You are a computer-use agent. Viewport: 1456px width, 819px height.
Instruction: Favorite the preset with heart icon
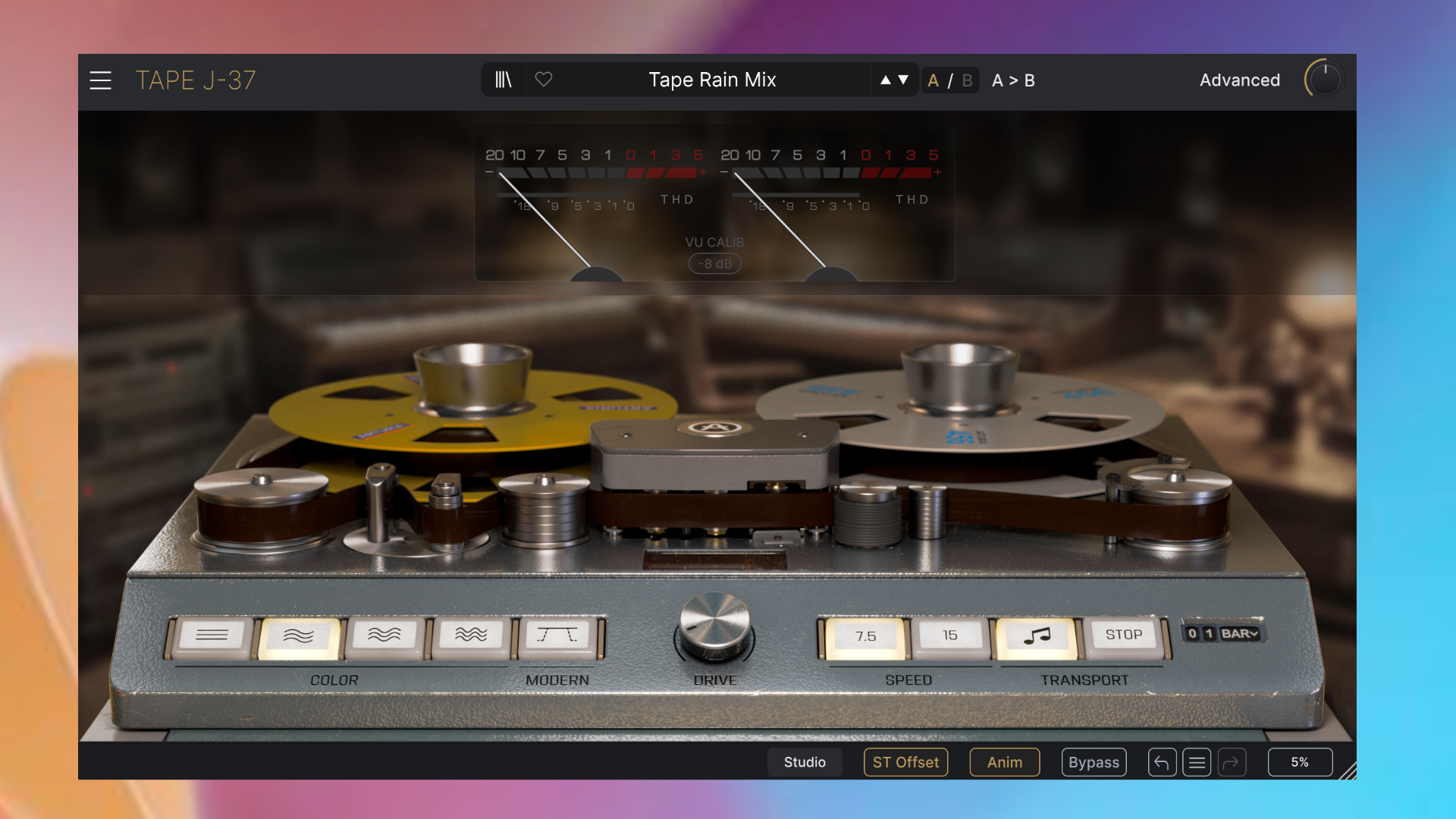coord(544,80)
